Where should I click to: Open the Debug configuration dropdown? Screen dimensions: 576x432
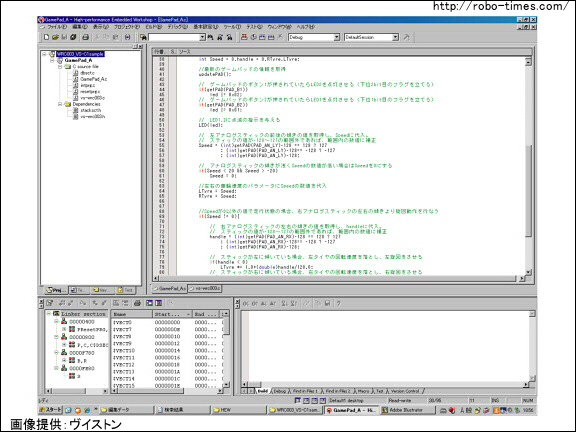336,37
